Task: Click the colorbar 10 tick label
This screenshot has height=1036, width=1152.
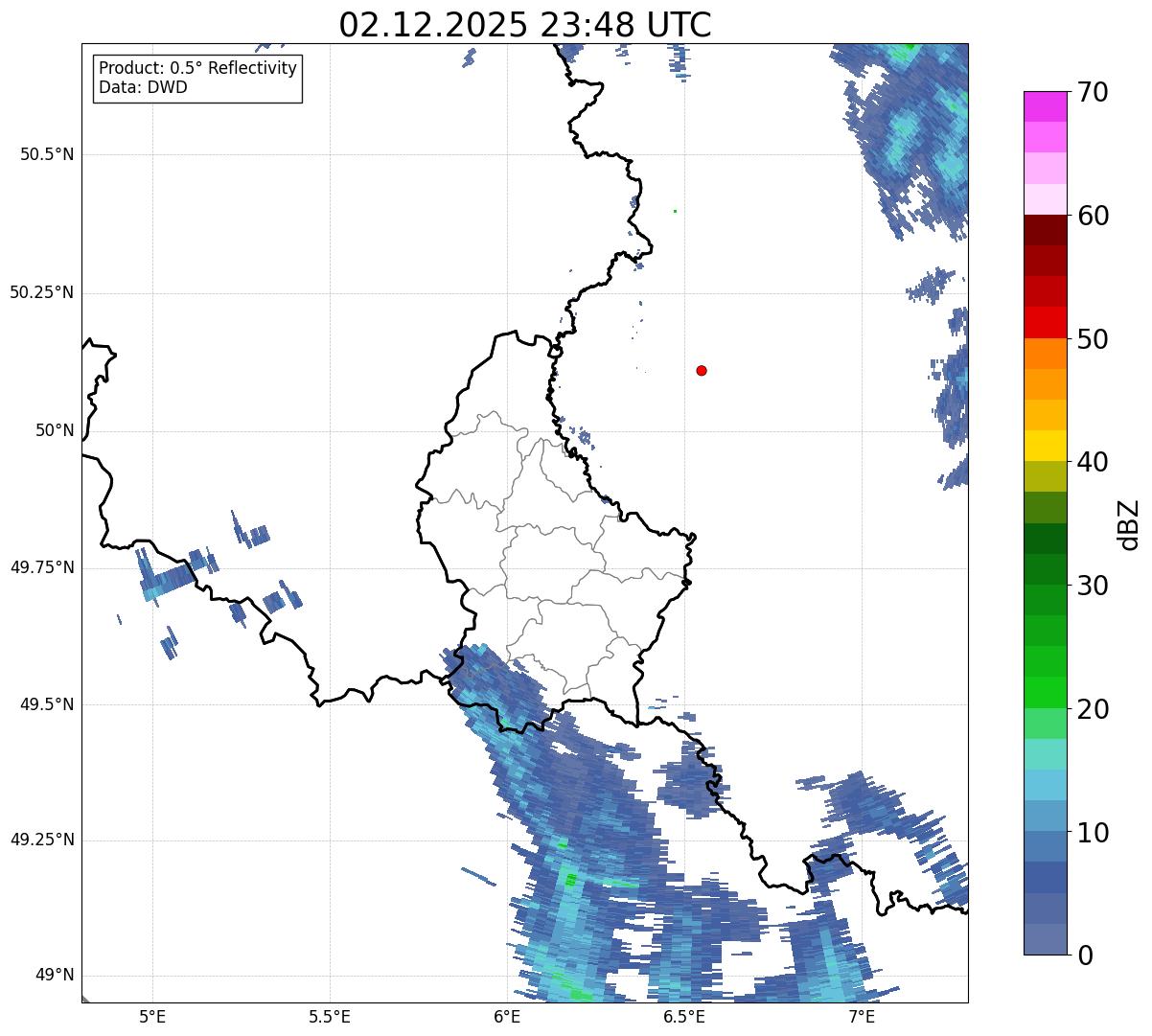Action: tap(1093, 833)
